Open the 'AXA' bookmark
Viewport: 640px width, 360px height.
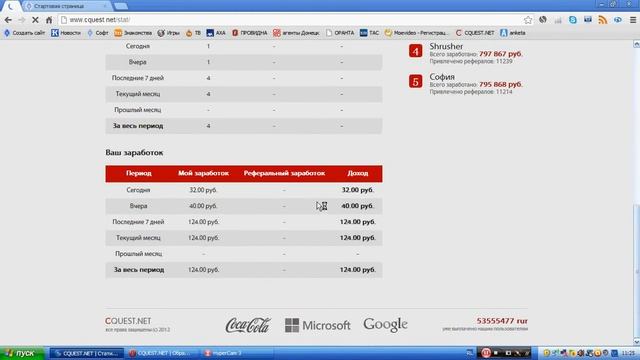tap(216, 33)
